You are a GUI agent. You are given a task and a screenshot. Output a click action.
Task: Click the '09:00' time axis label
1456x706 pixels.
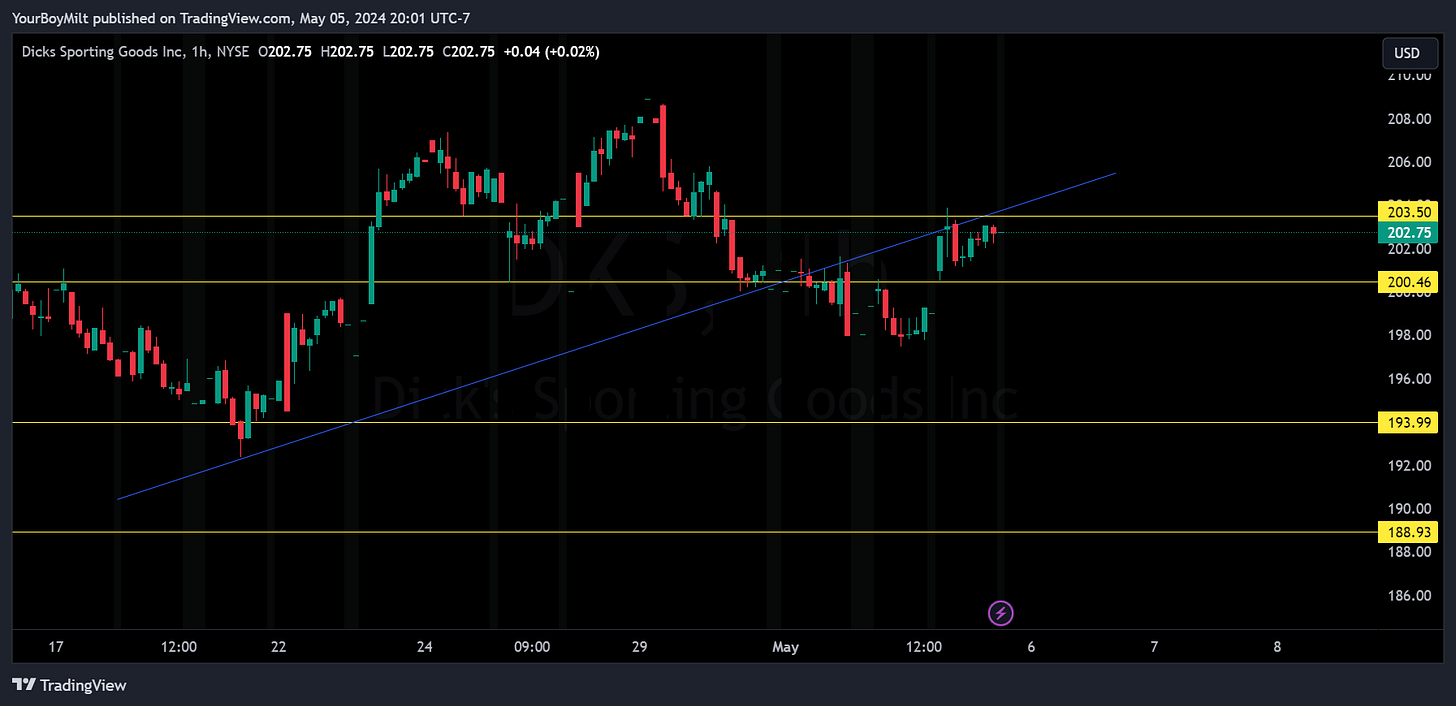coord(532,647)
